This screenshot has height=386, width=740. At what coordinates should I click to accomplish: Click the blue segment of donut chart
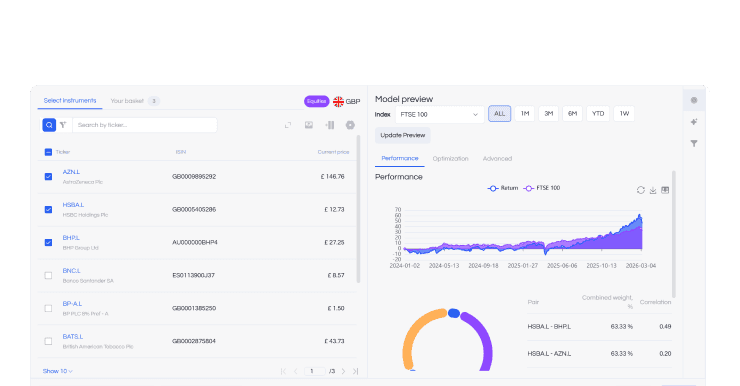(x=454, y=313)
